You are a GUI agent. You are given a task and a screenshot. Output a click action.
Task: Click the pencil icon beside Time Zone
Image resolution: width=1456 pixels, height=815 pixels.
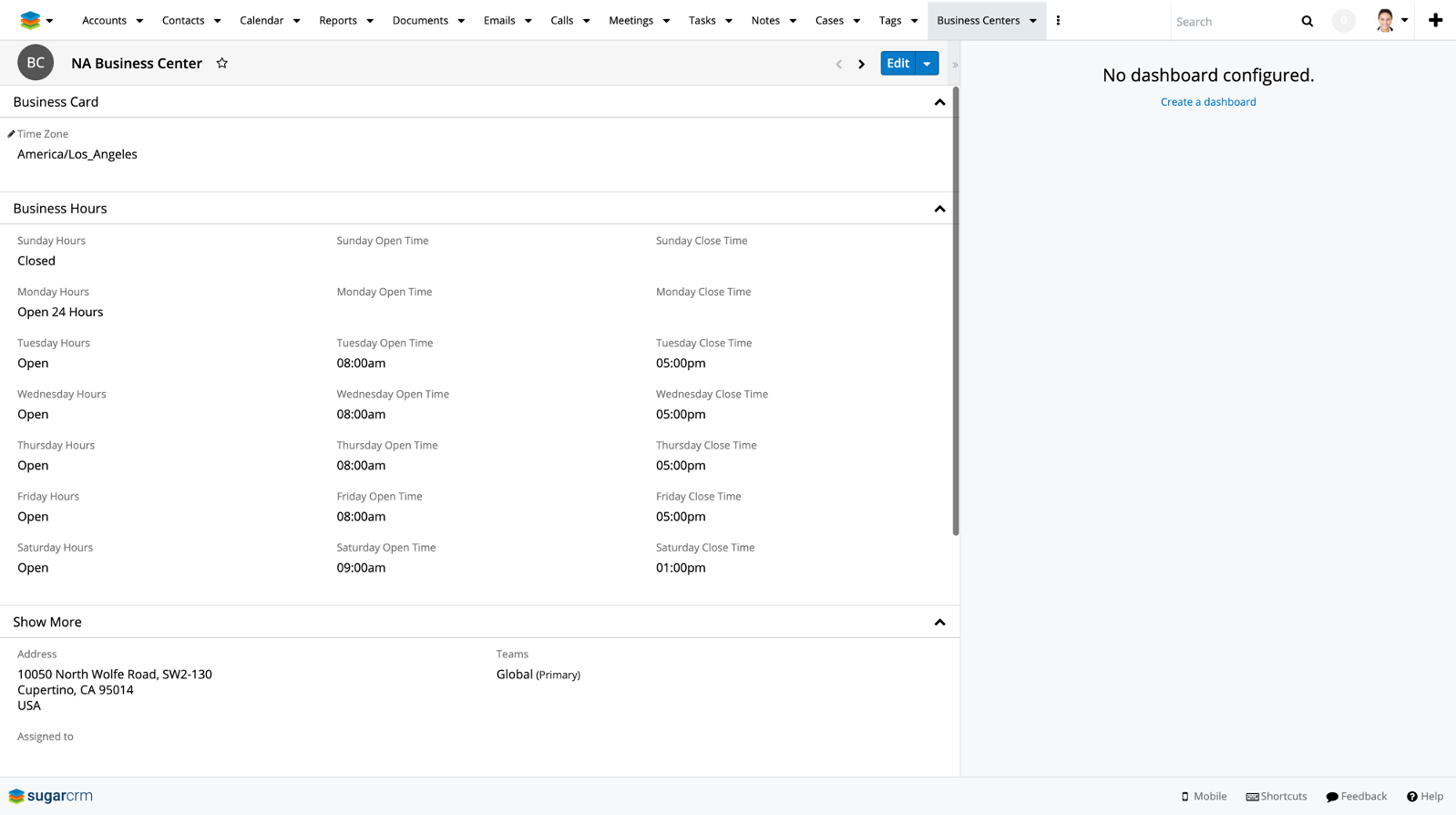[x=11, y=134]
